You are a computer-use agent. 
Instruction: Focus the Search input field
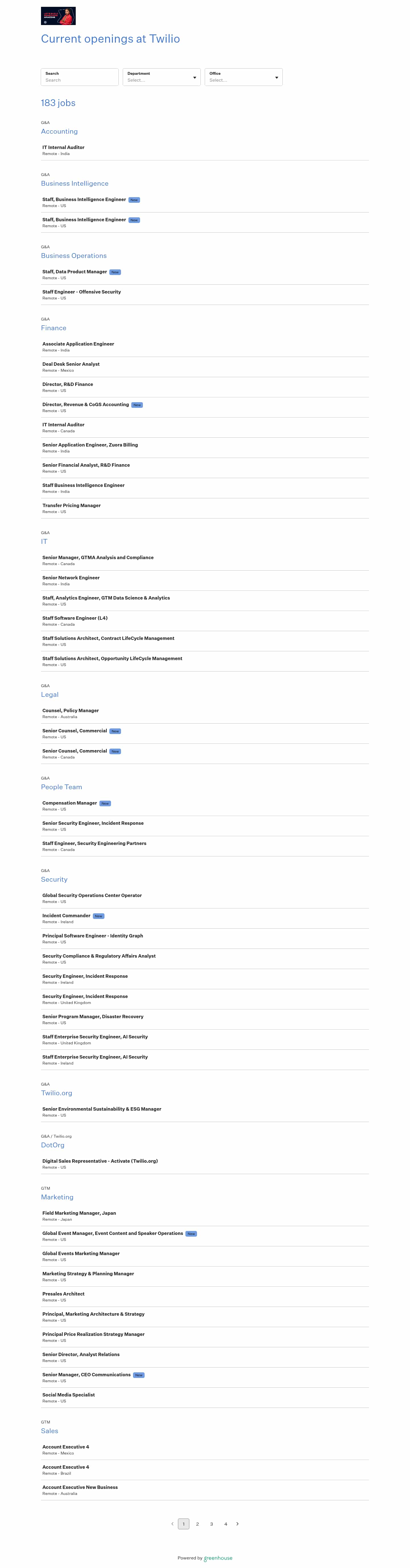(80, 77)
